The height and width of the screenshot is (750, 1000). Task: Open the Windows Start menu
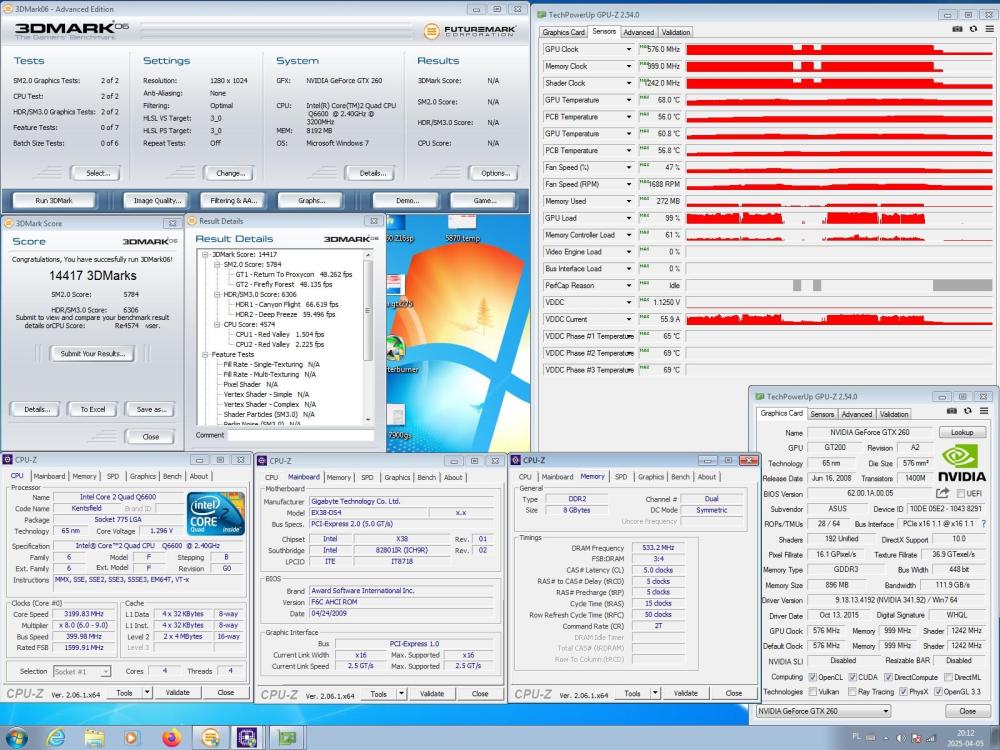click(x=17, y=738)
